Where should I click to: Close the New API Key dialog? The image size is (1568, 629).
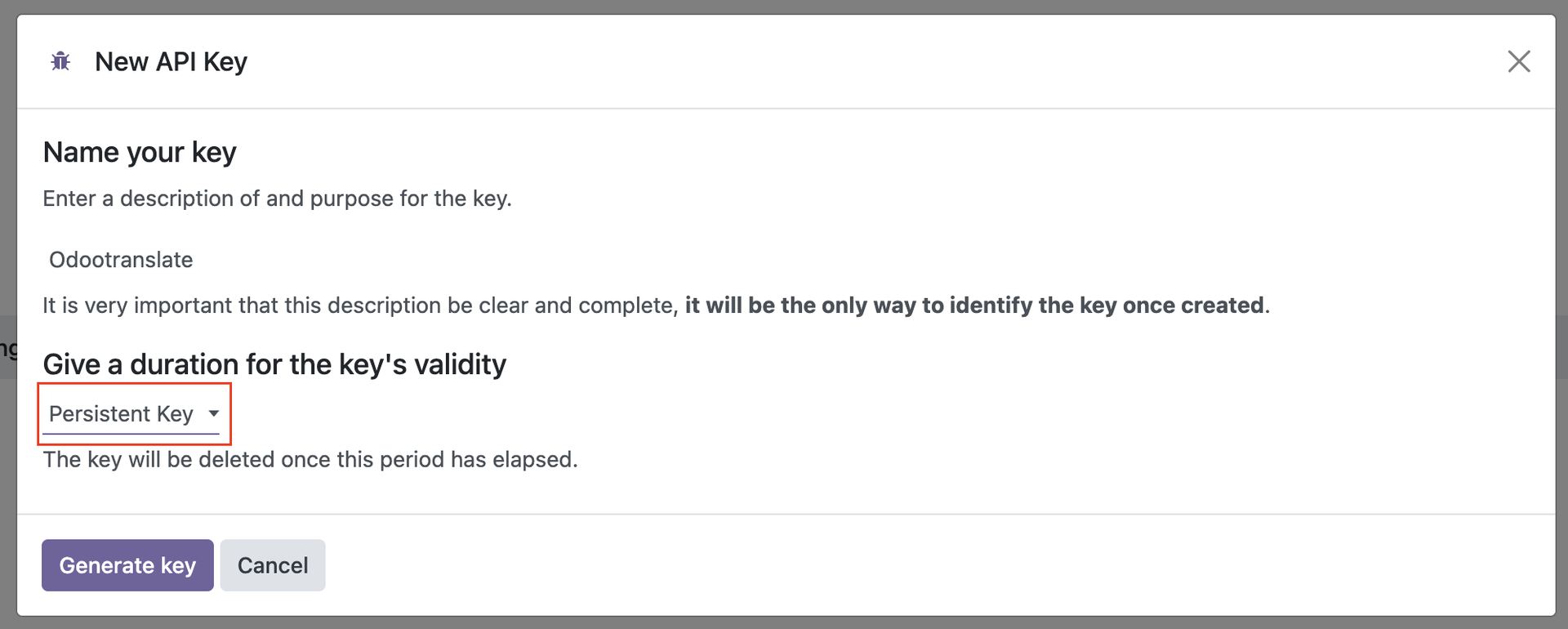(x=1518, y=61)
